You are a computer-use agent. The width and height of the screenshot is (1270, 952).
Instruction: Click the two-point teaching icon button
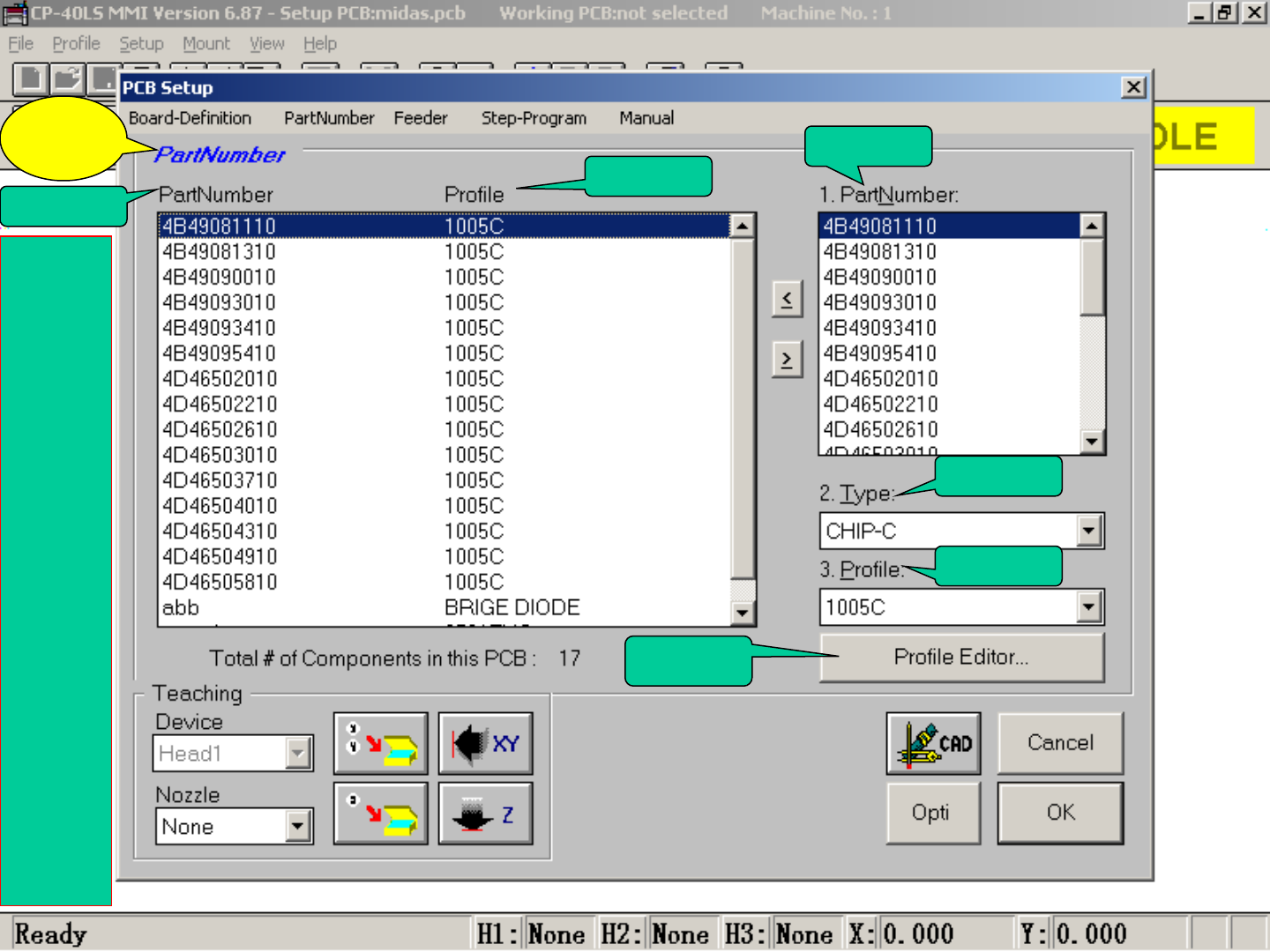[381, 743]
